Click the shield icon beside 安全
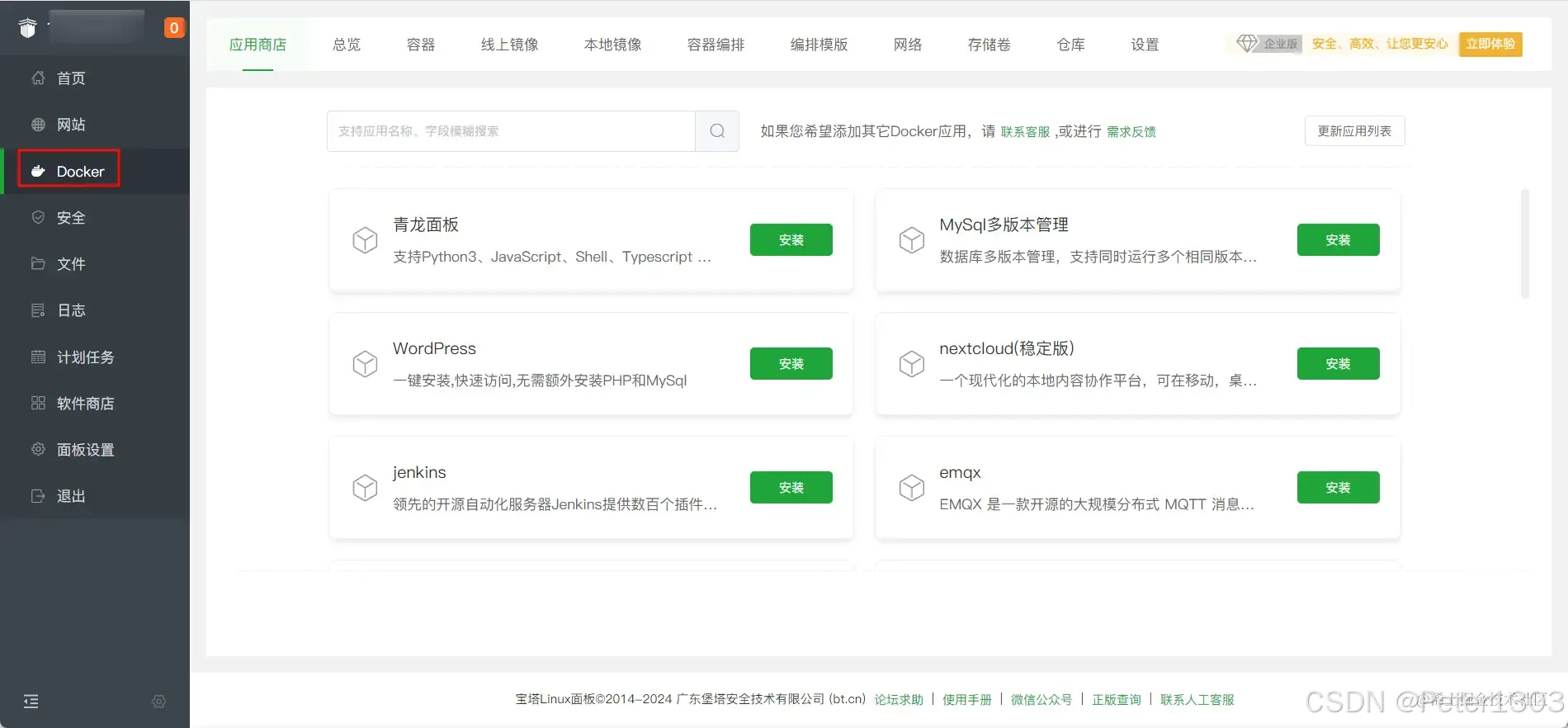The image size is (1568, 728). coord(38,217)
